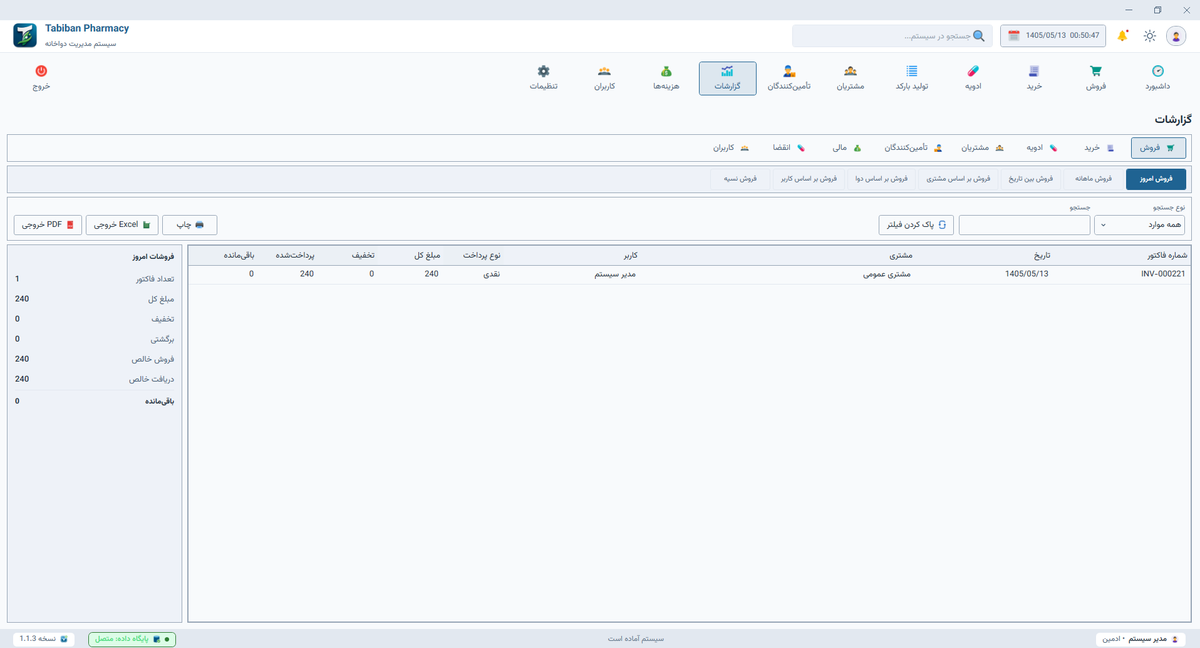Expand the همه موارد search type dropdown

(1140, 225)
